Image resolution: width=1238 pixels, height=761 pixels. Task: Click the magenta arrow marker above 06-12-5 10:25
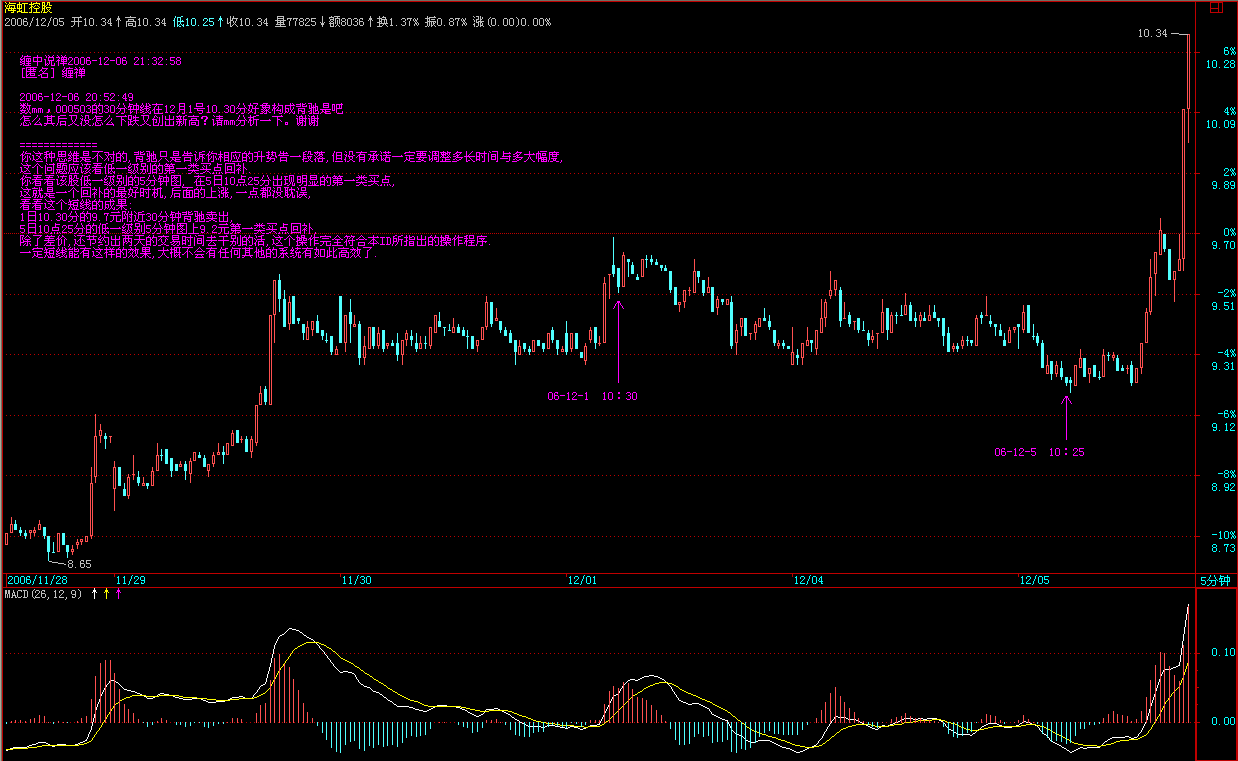point(1066,416)
